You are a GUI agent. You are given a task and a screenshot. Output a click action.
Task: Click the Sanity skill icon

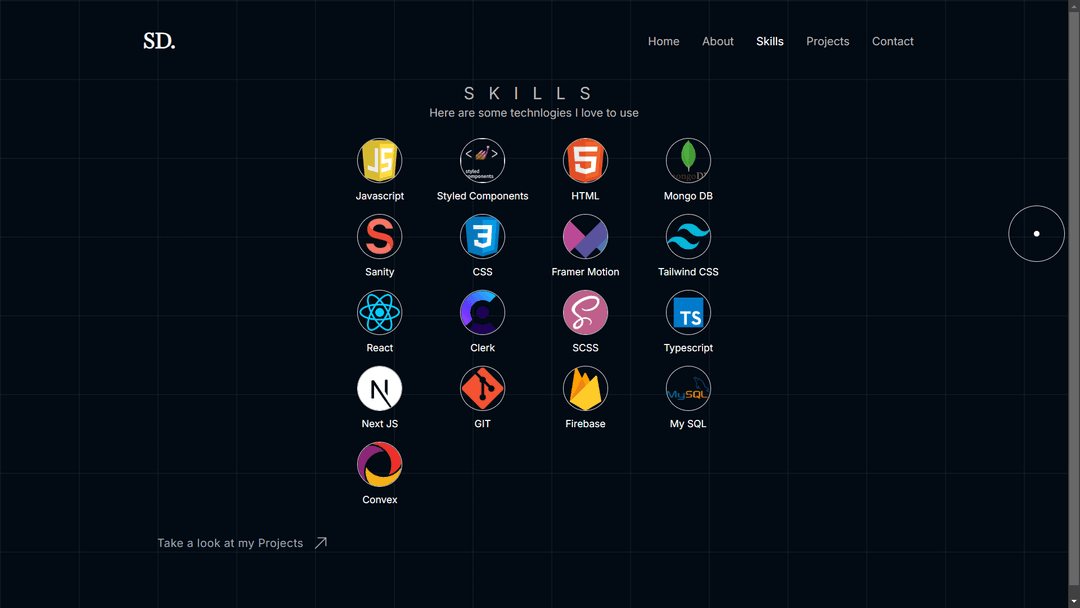tap(380, 236)
